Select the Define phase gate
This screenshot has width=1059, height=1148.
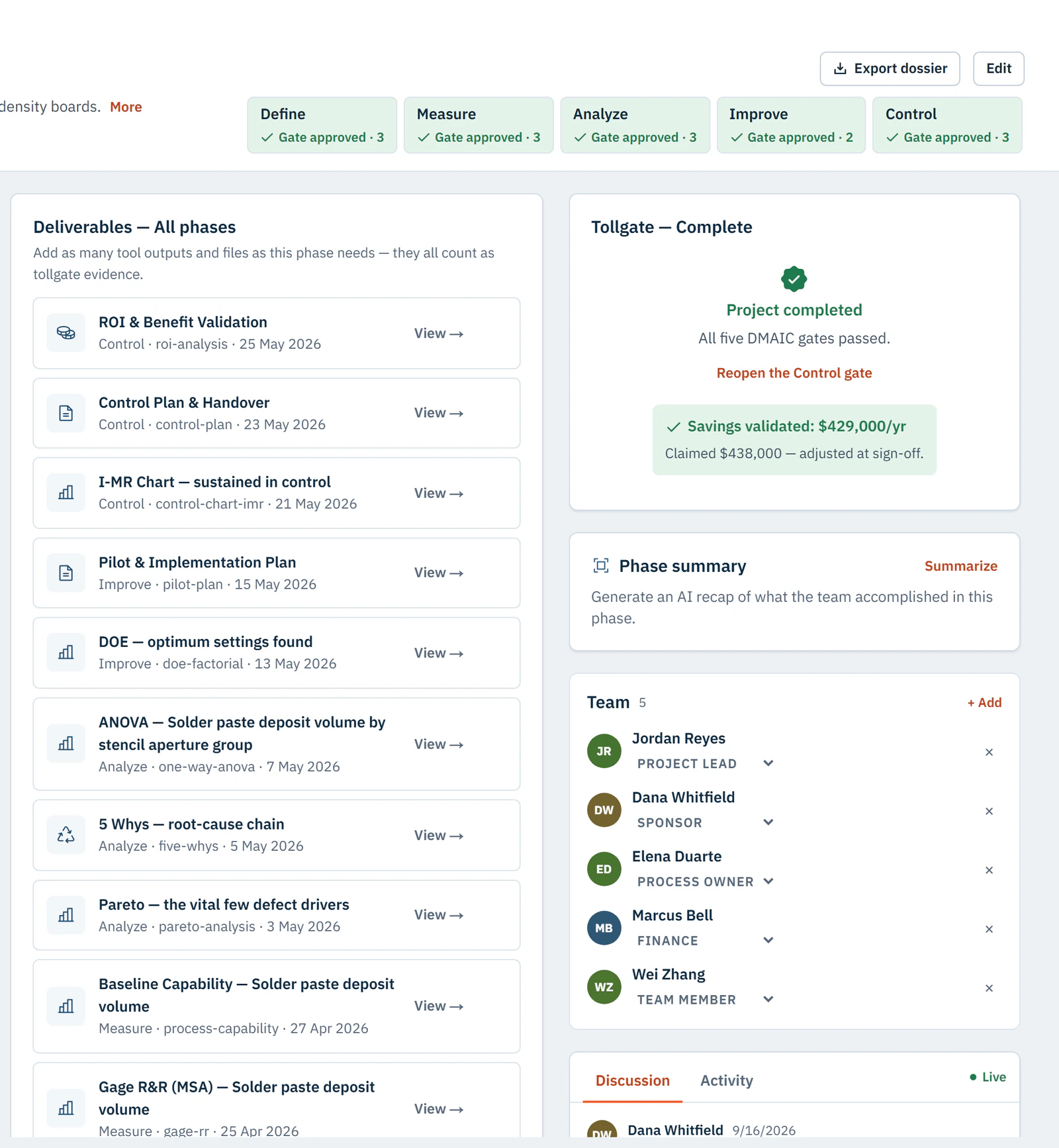click(x=322, y=125)
